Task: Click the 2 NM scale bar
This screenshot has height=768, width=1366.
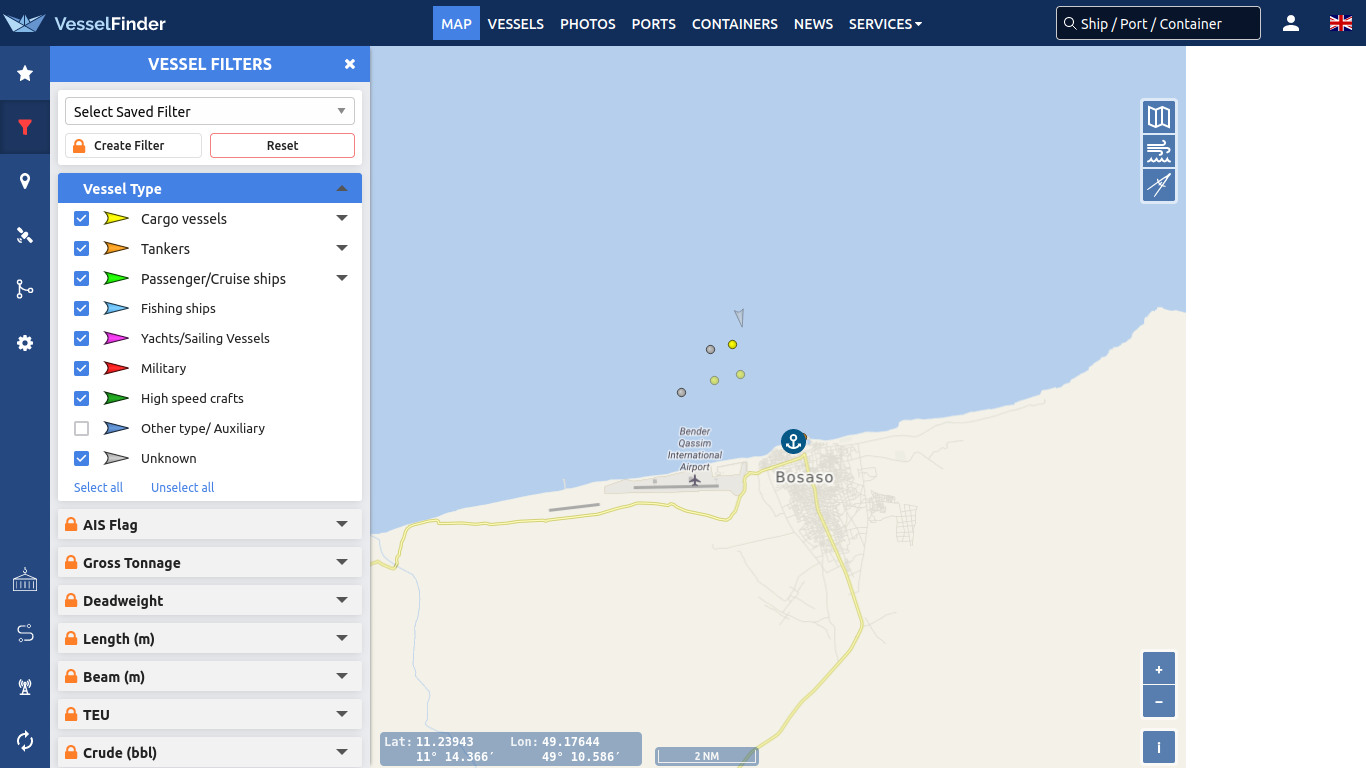Action: coord(706,756)
